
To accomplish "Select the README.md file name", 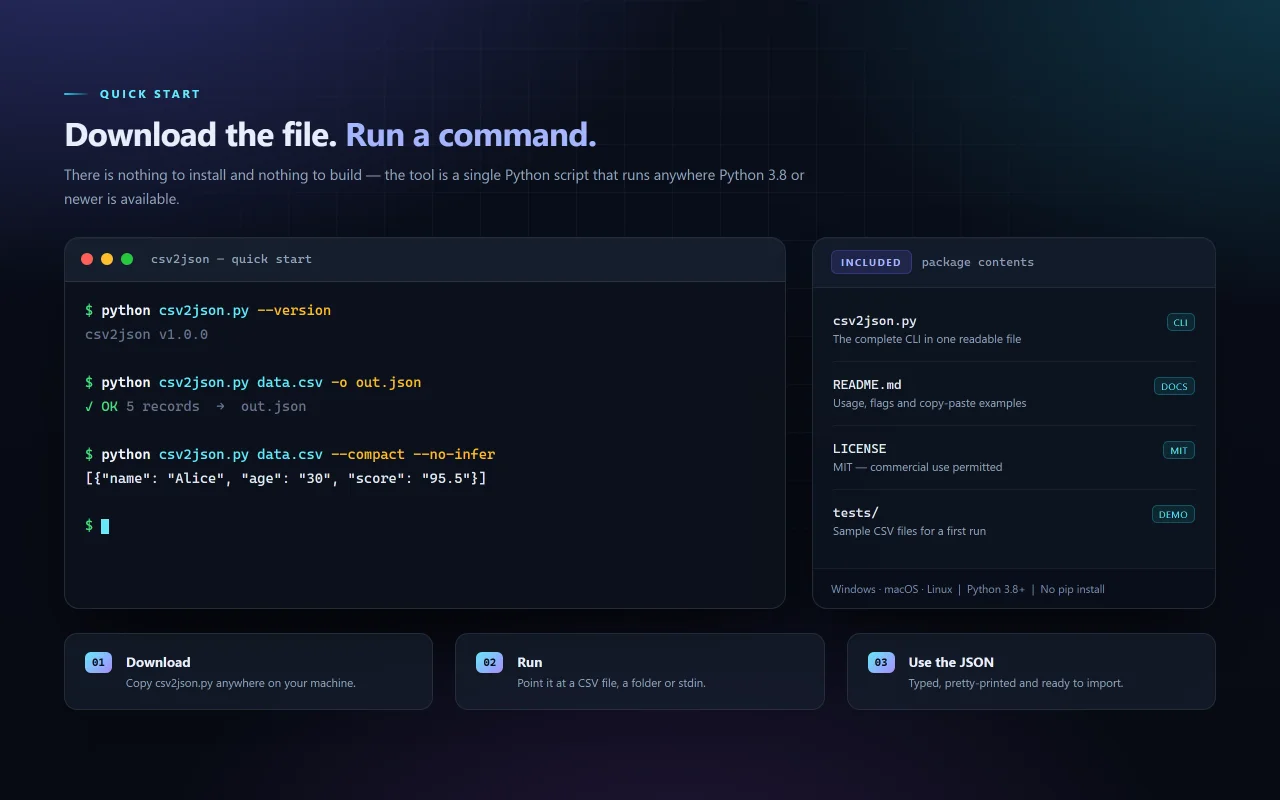I will click(x=867, y=385).
